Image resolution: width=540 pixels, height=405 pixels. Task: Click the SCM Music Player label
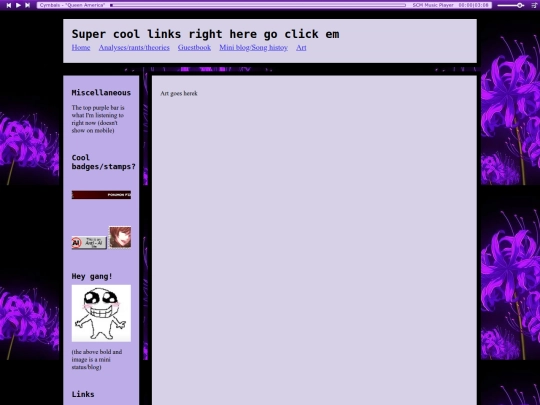coord(433,5)
